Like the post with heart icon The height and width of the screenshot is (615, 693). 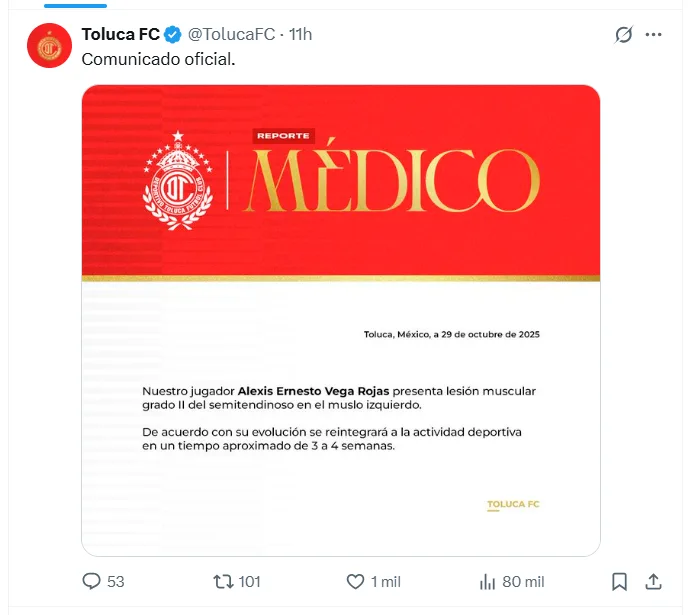[x=355, y=581]
